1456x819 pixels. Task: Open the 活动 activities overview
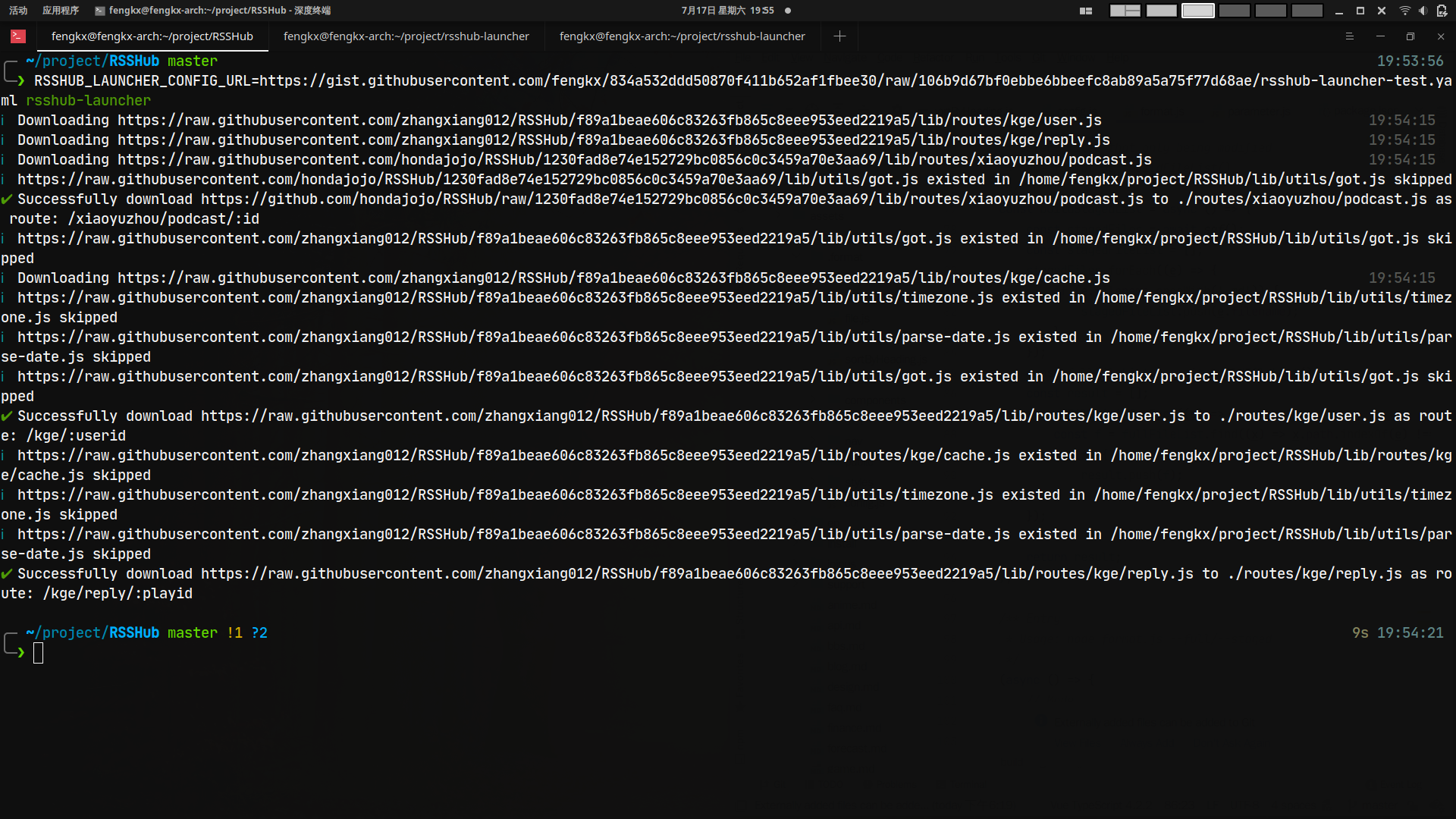coord(18,11)
